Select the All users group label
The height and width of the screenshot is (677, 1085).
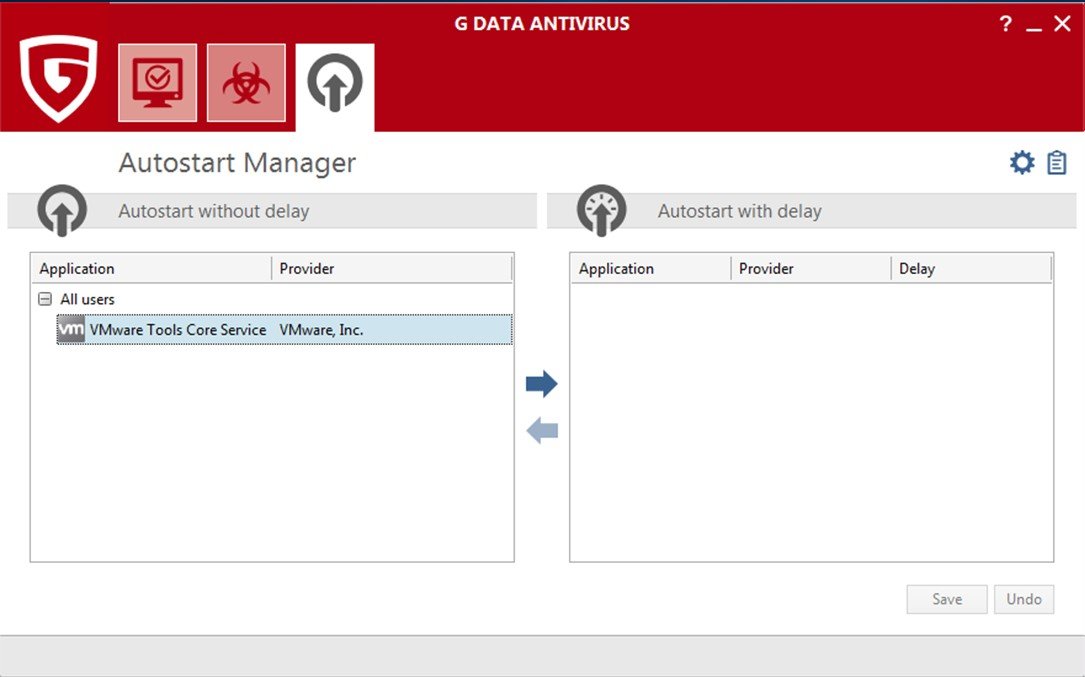tap(87, 299)
